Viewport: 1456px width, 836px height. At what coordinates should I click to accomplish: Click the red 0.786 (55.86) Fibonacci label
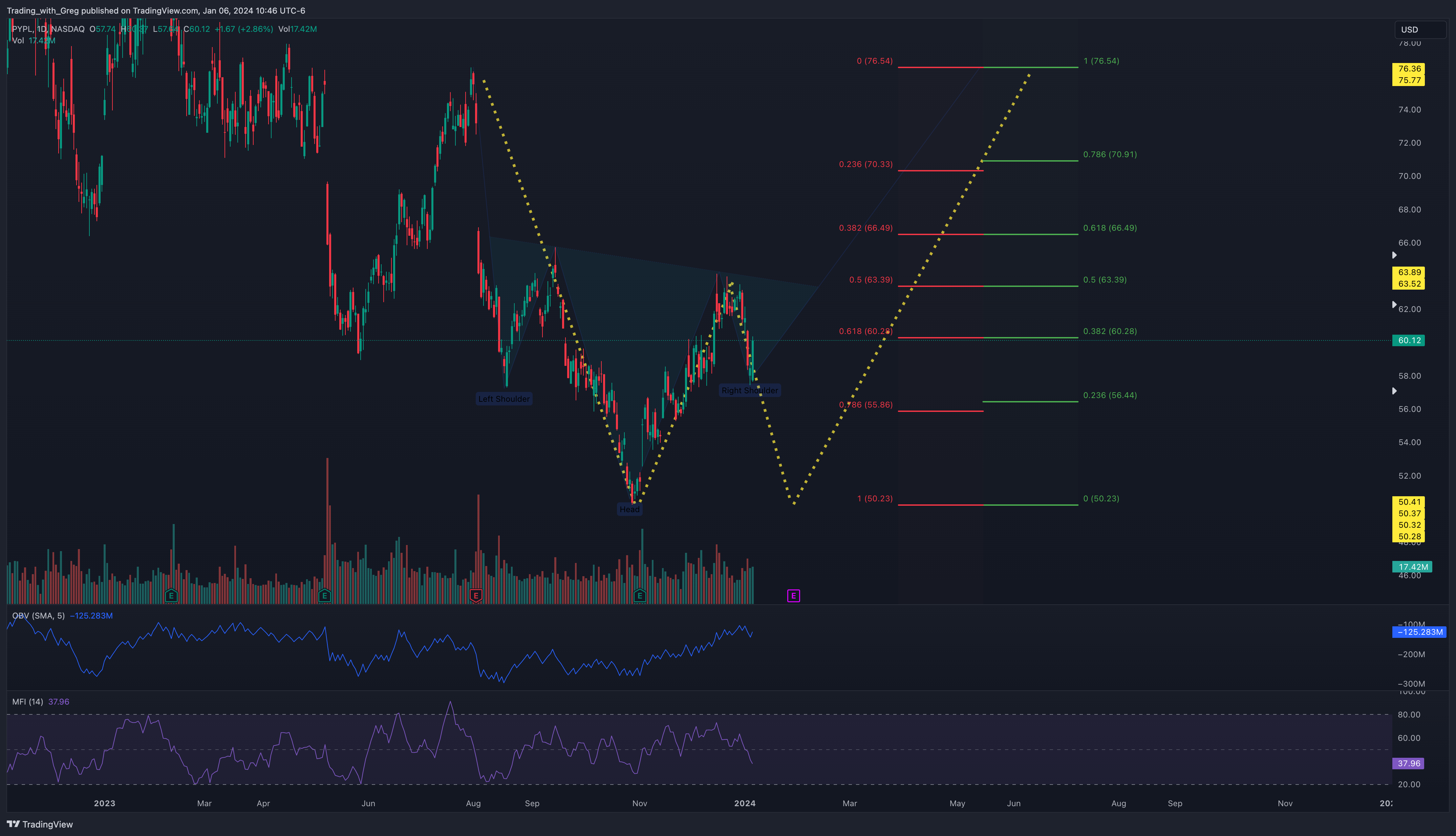click(865, 405)
